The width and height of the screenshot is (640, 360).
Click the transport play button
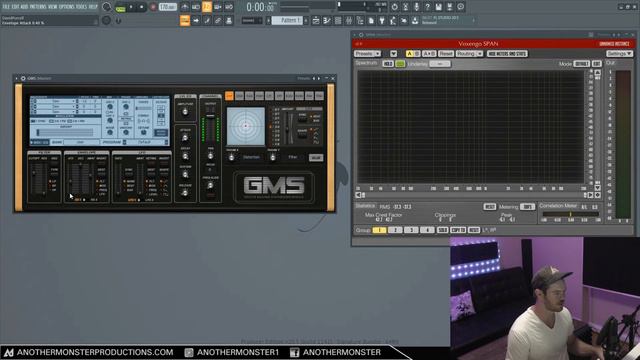[131, 7]
